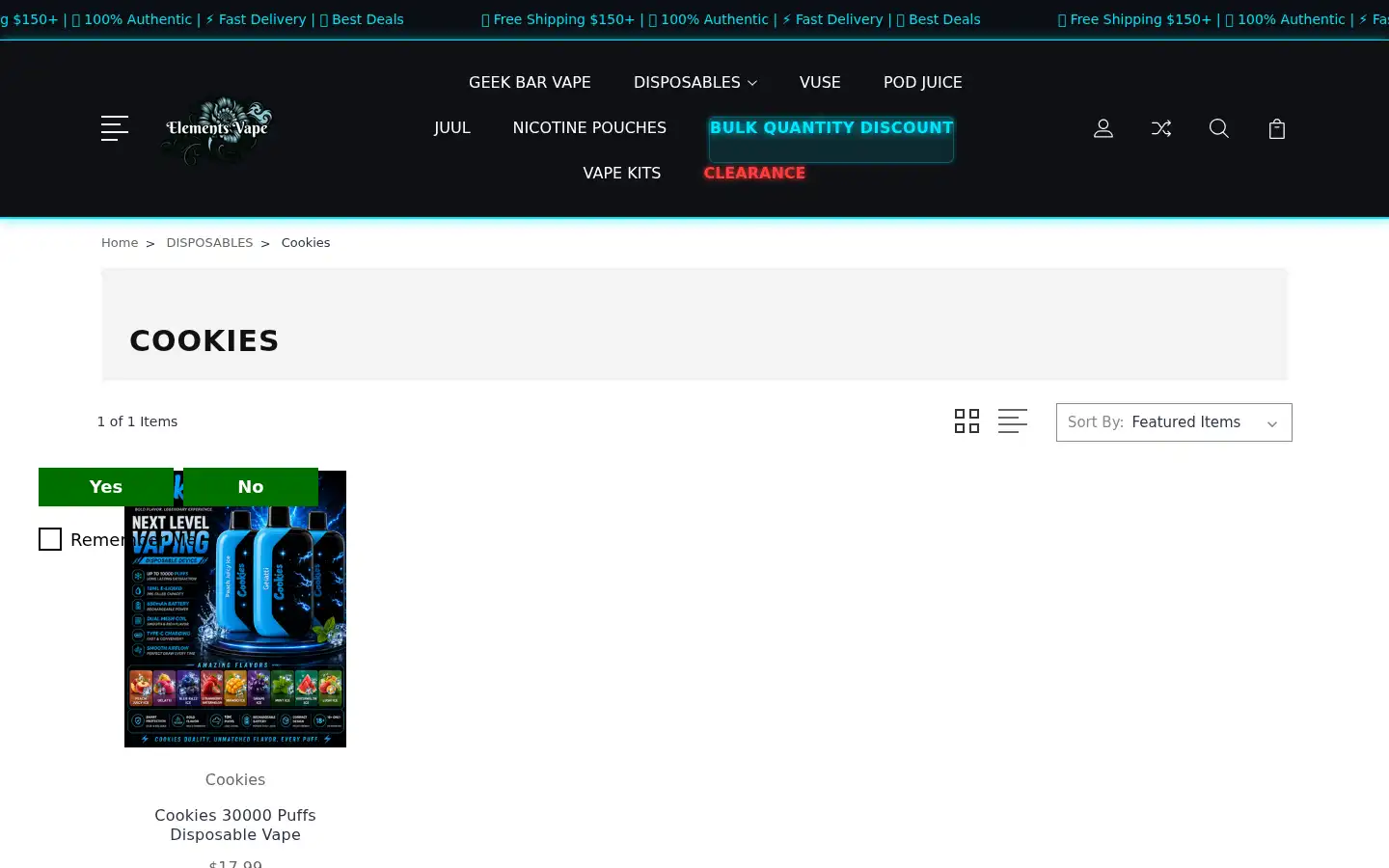Screen dimensions: 1389x868
Task: Open the compare shuffle icon
Action: [1161, 128]
